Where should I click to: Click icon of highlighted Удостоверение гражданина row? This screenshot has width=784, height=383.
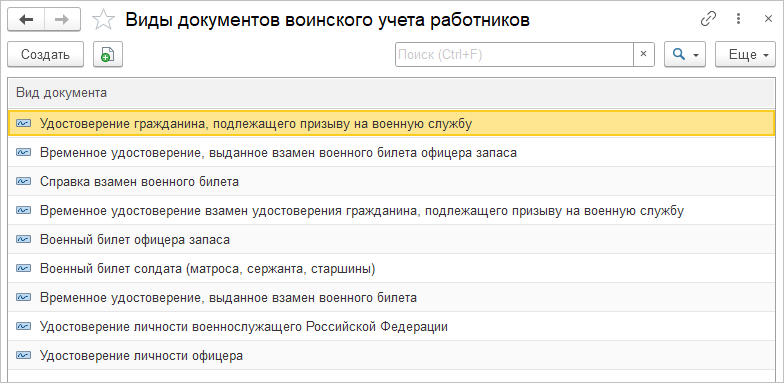click(x=23, y=123)
